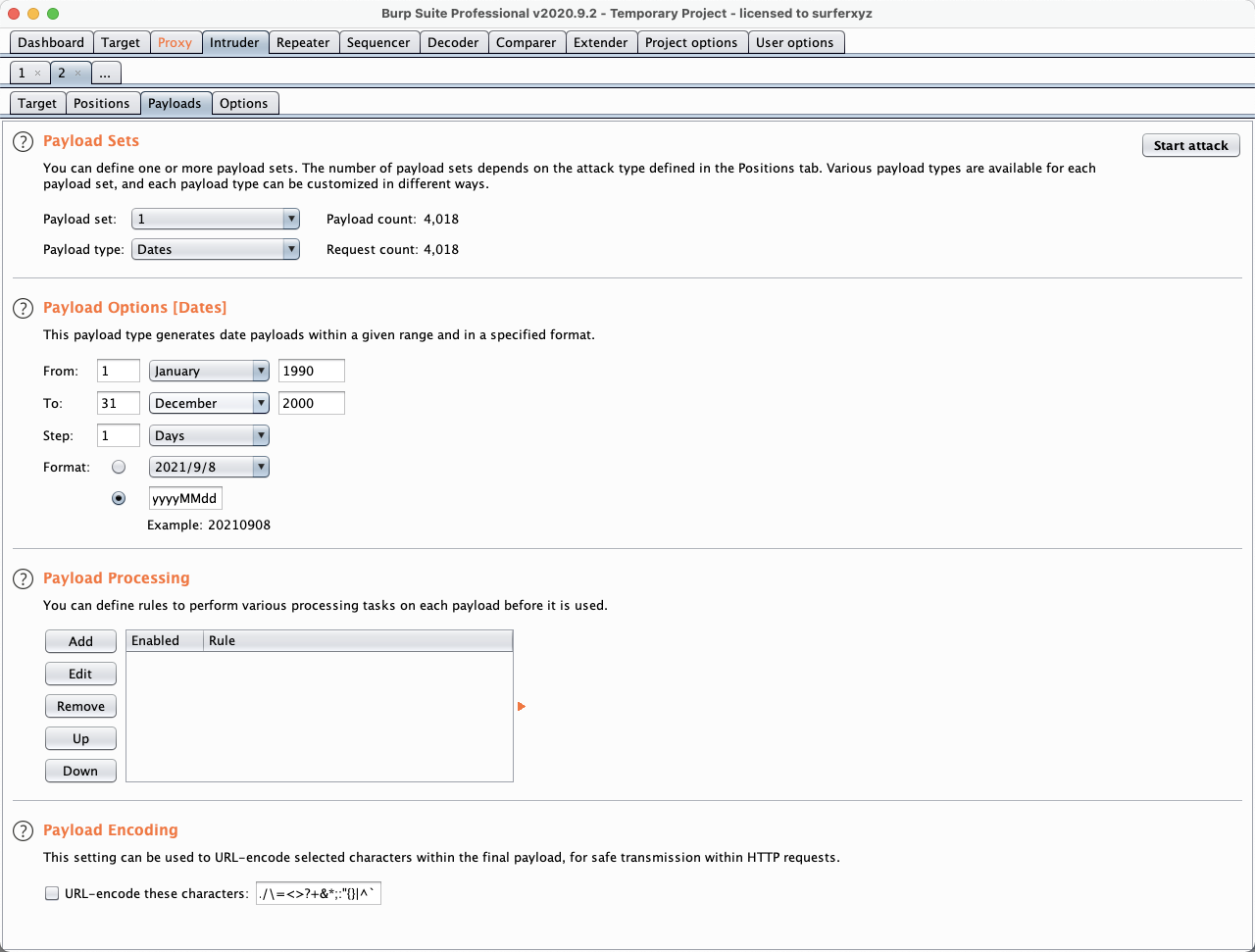Close Intruder attack tab 2
The height and width of the screenshot is (952, 1255).
(78, 74)
